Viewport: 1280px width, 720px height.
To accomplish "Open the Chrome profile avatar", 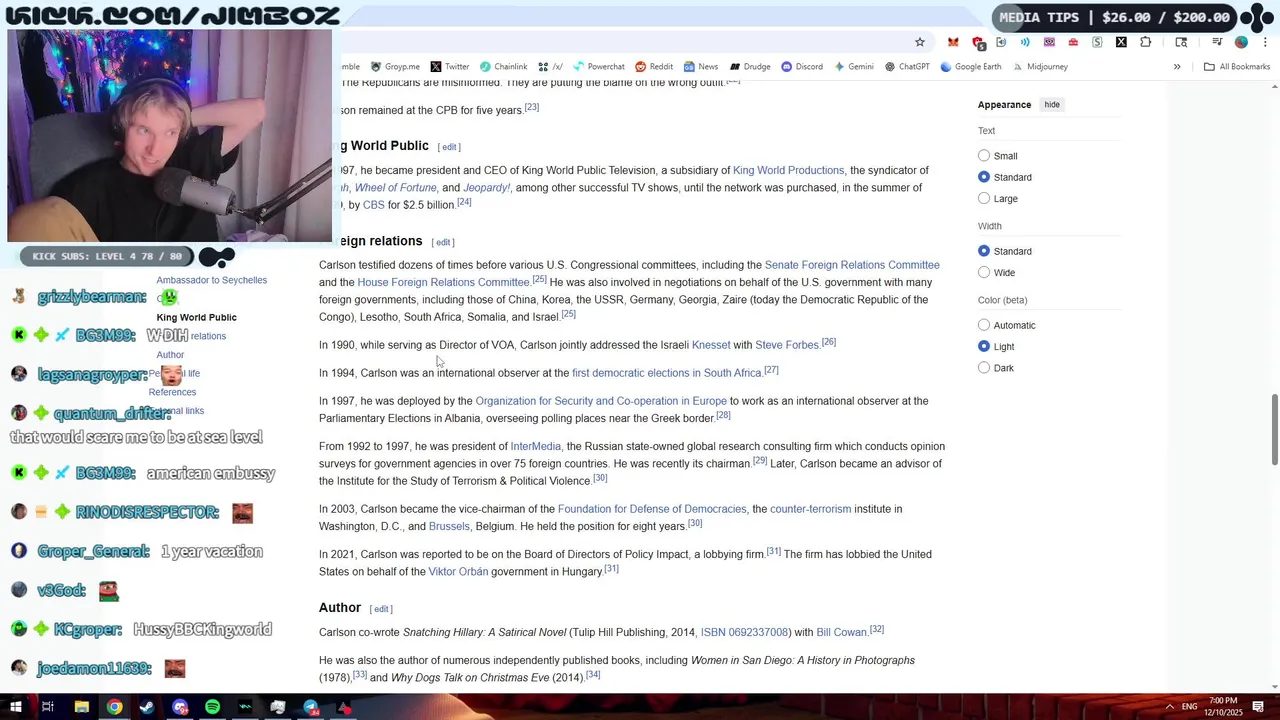I will 1241,42.
